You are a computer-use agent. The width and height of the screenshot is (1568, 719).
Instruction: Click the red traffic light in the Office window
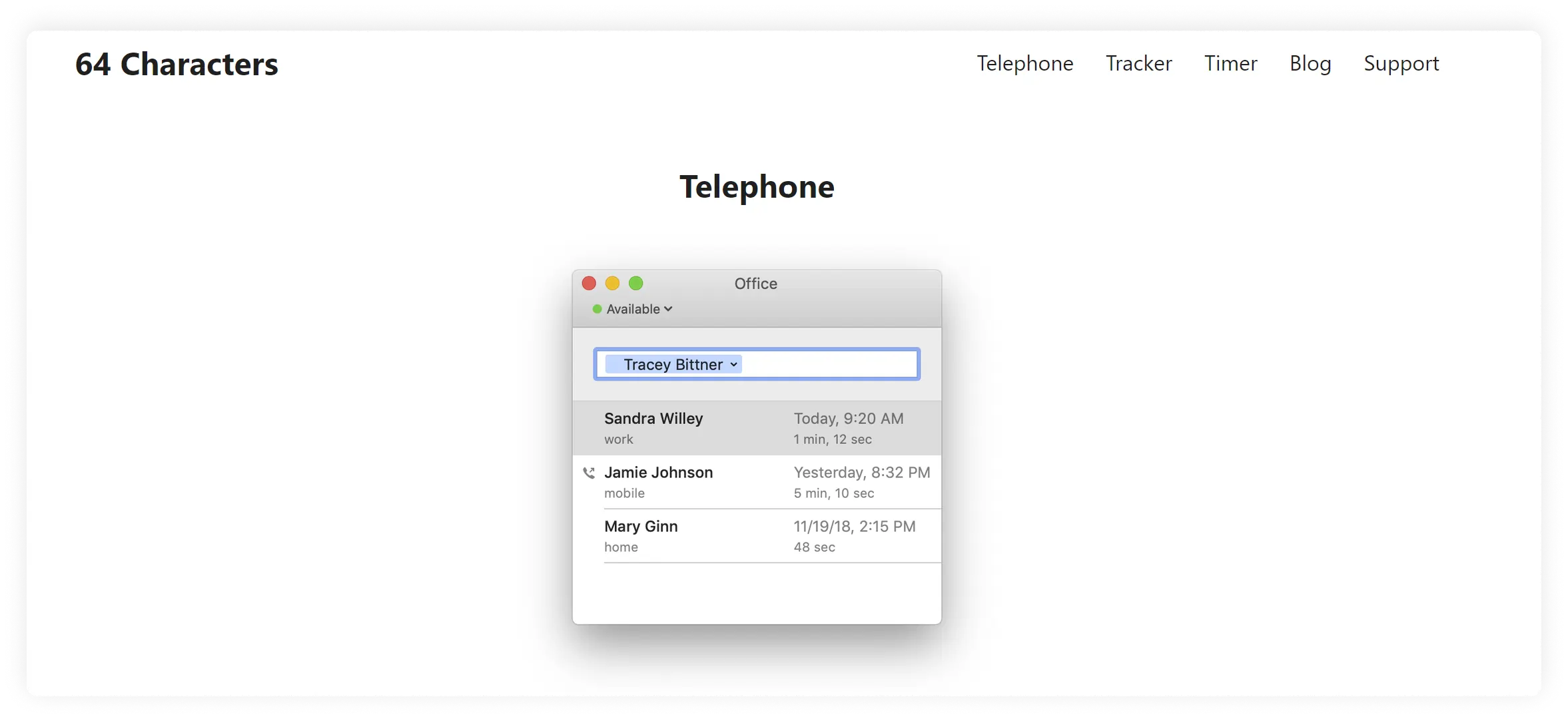pos(589,283)
